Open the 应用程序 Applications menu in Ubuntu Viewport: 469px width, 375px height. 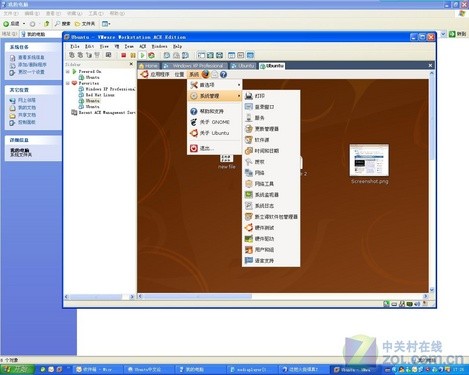click(160, 74)
